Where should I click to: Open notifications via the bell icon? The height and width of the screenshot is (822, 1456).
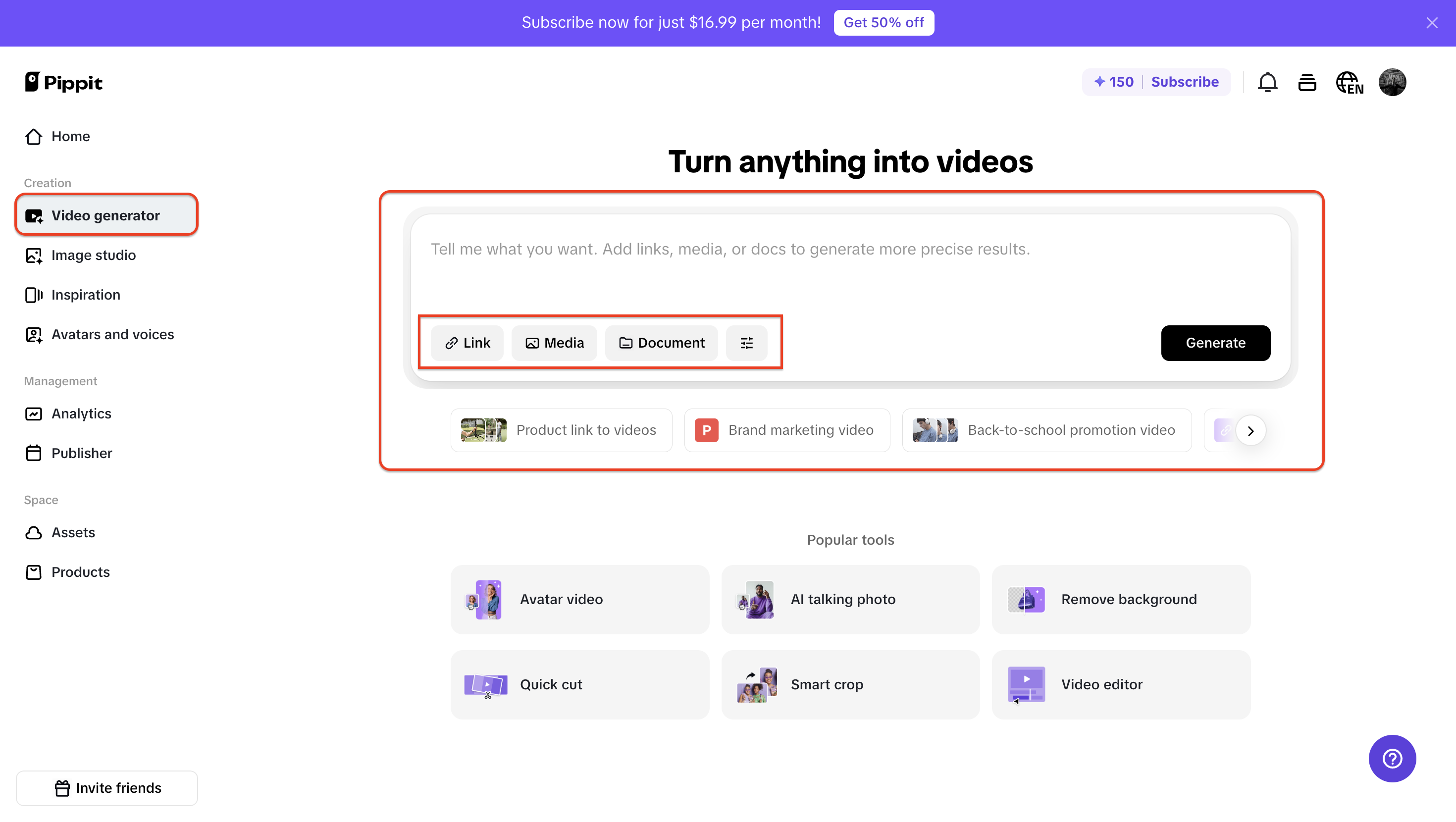pos(1268,82)
